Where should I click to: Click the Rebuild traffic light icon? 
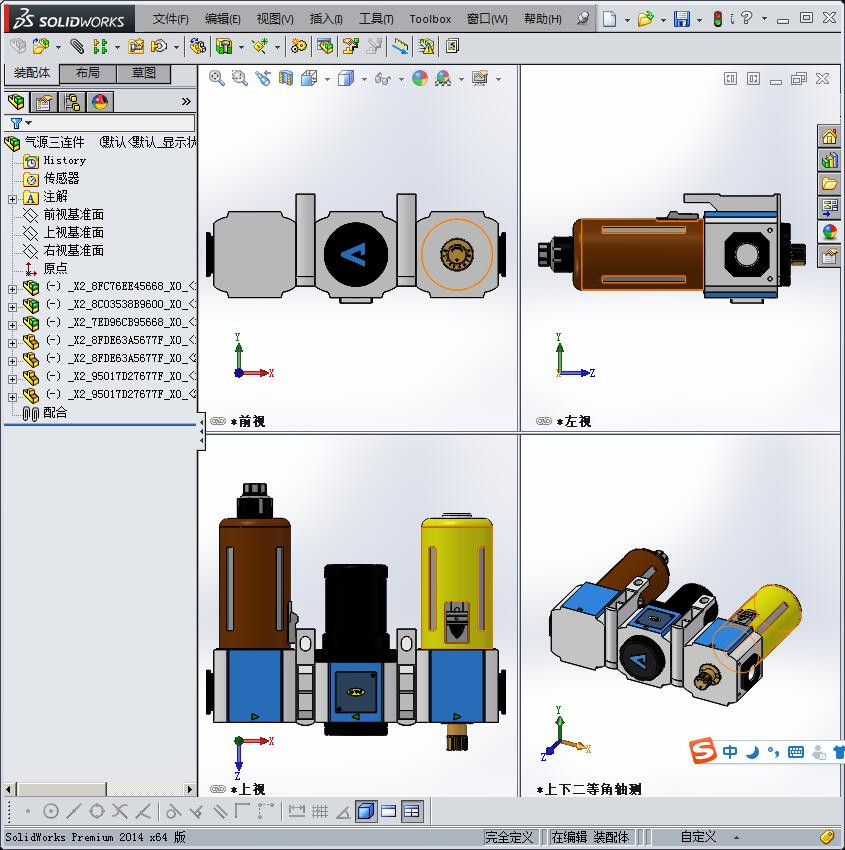(718, 19)
